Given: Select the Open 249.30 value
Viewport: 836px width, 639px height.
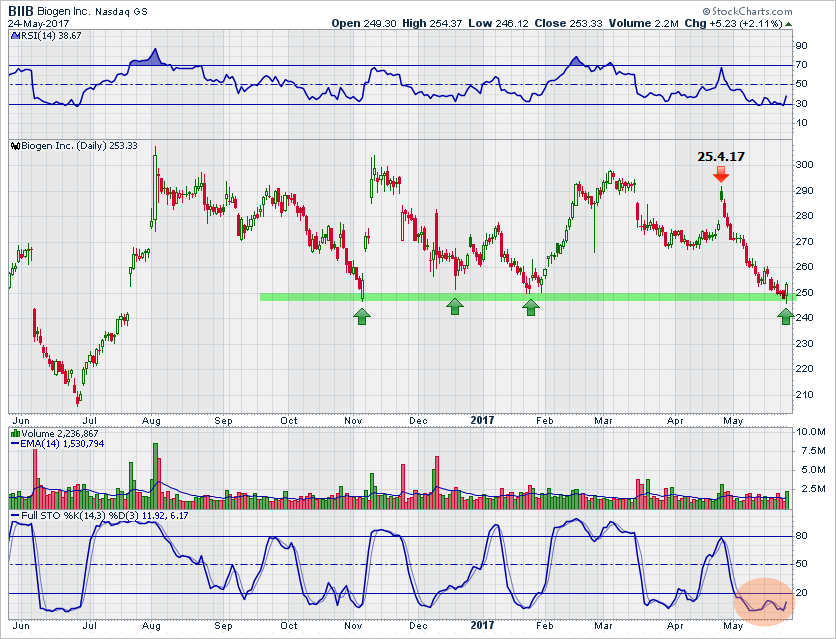Looking at the screenshot, I should 364,23.
